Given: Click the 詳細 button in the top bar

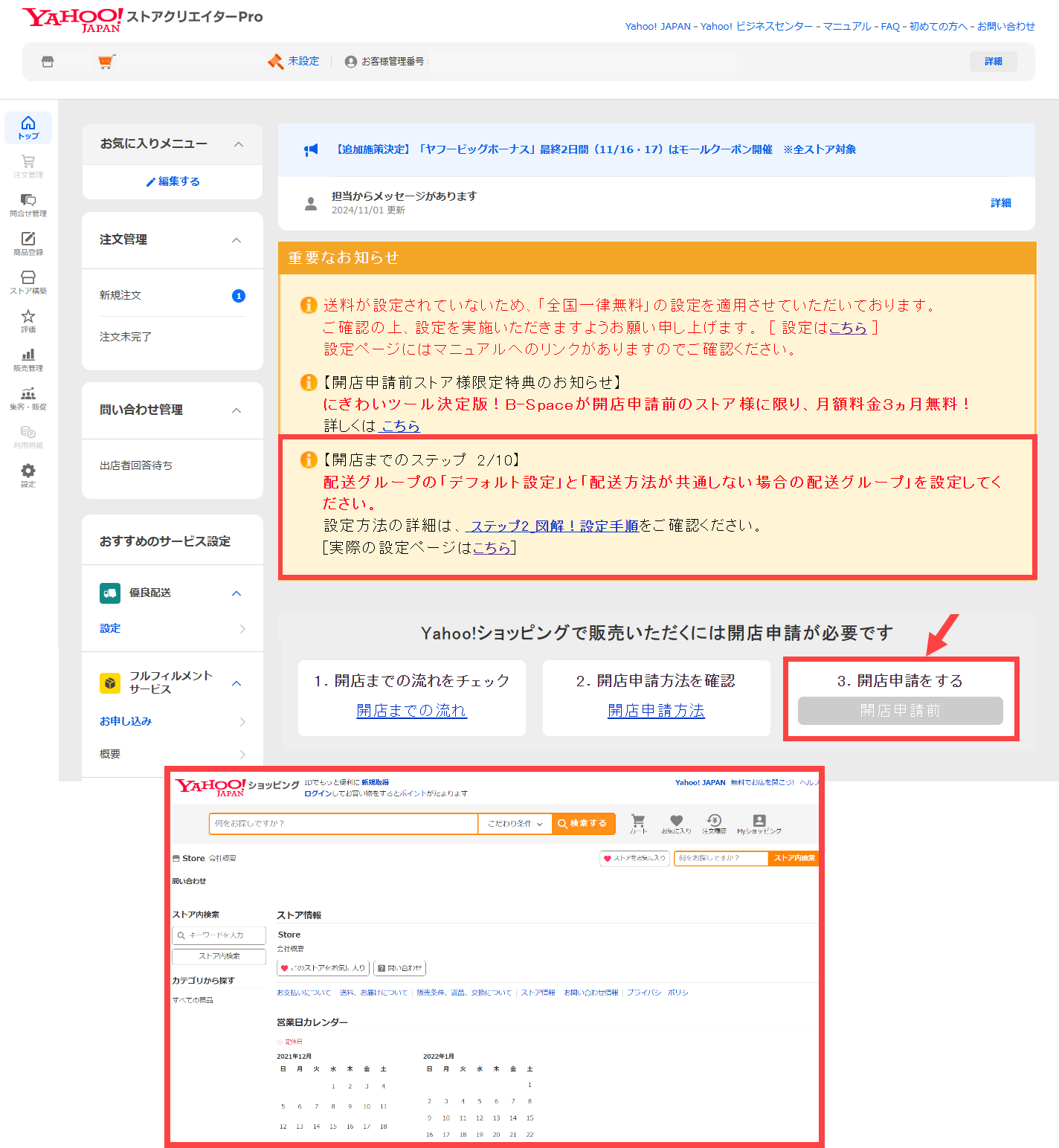Looking at the screenshot, I should [x=994, y=62].
